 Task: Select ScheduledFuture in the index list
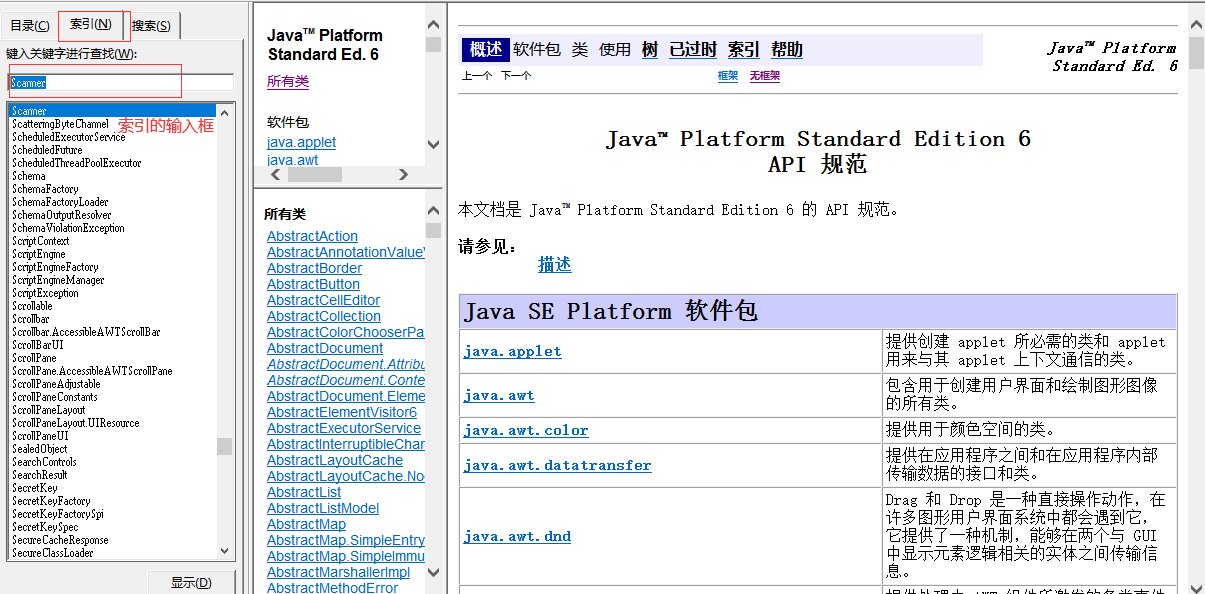click(46, 149)
